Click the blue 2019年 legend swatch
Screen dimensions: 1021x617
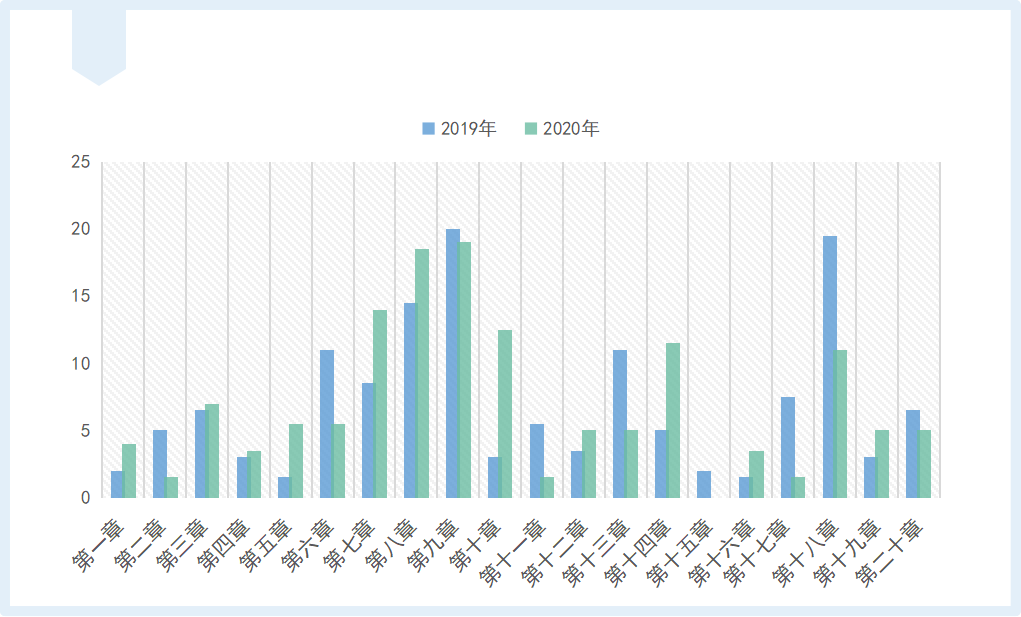tap(428, 129)
